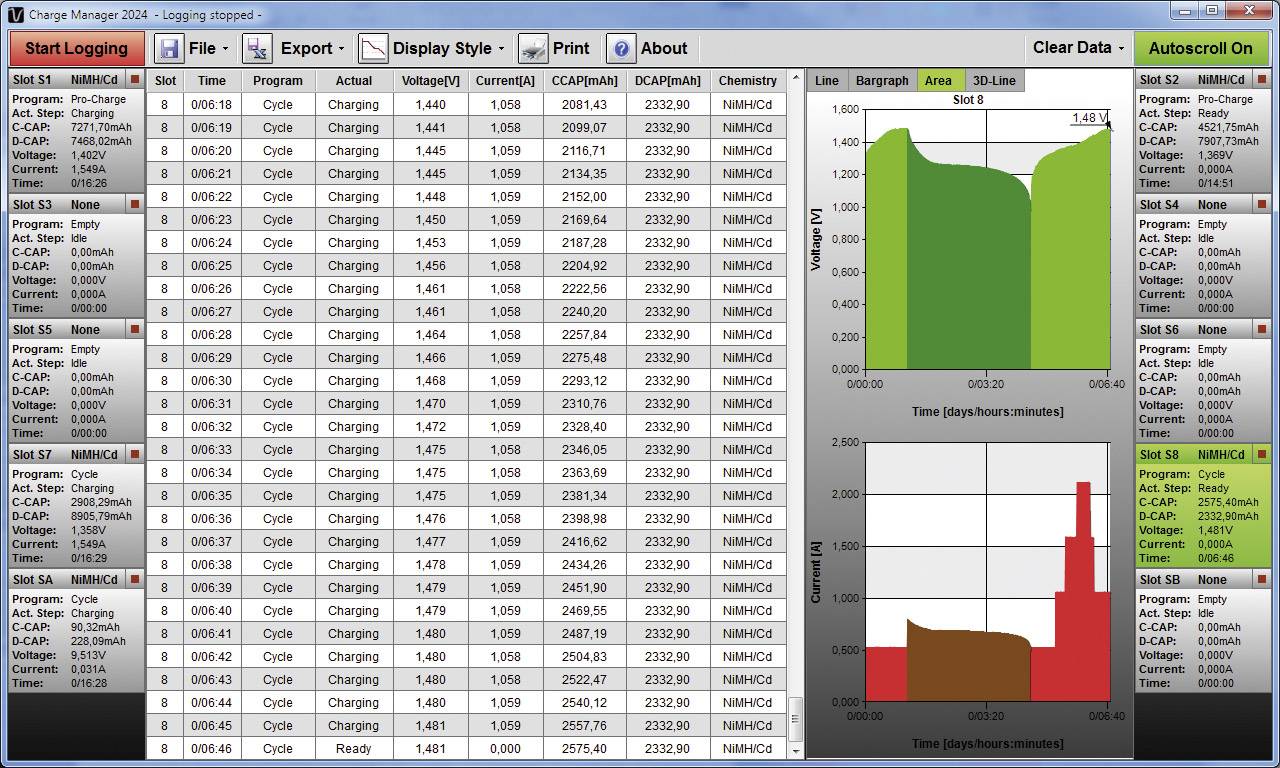Click the Charge Manager title bar logo
1280x768 pixels.
click(x=14, y=13)
